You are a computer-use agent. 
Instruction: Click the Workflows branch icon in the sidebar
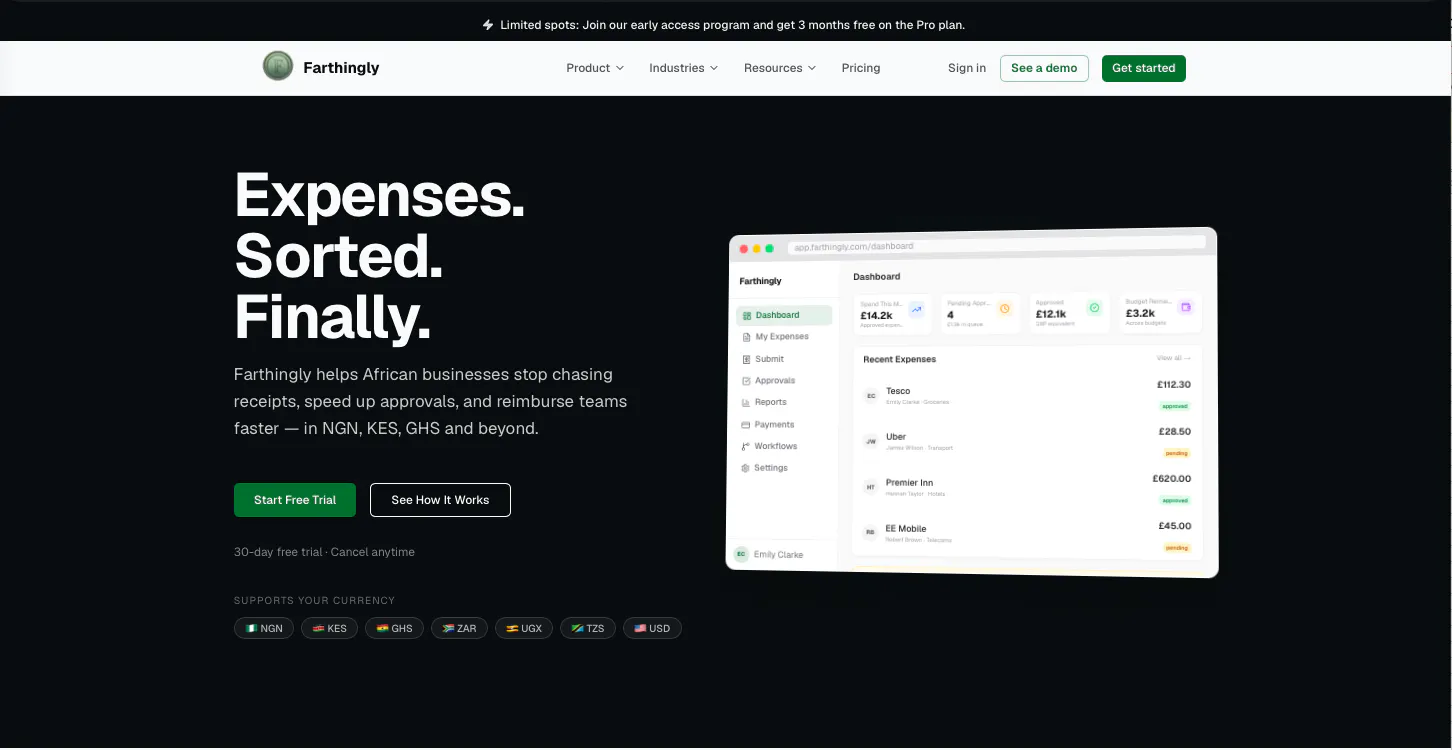pos(745,447)
